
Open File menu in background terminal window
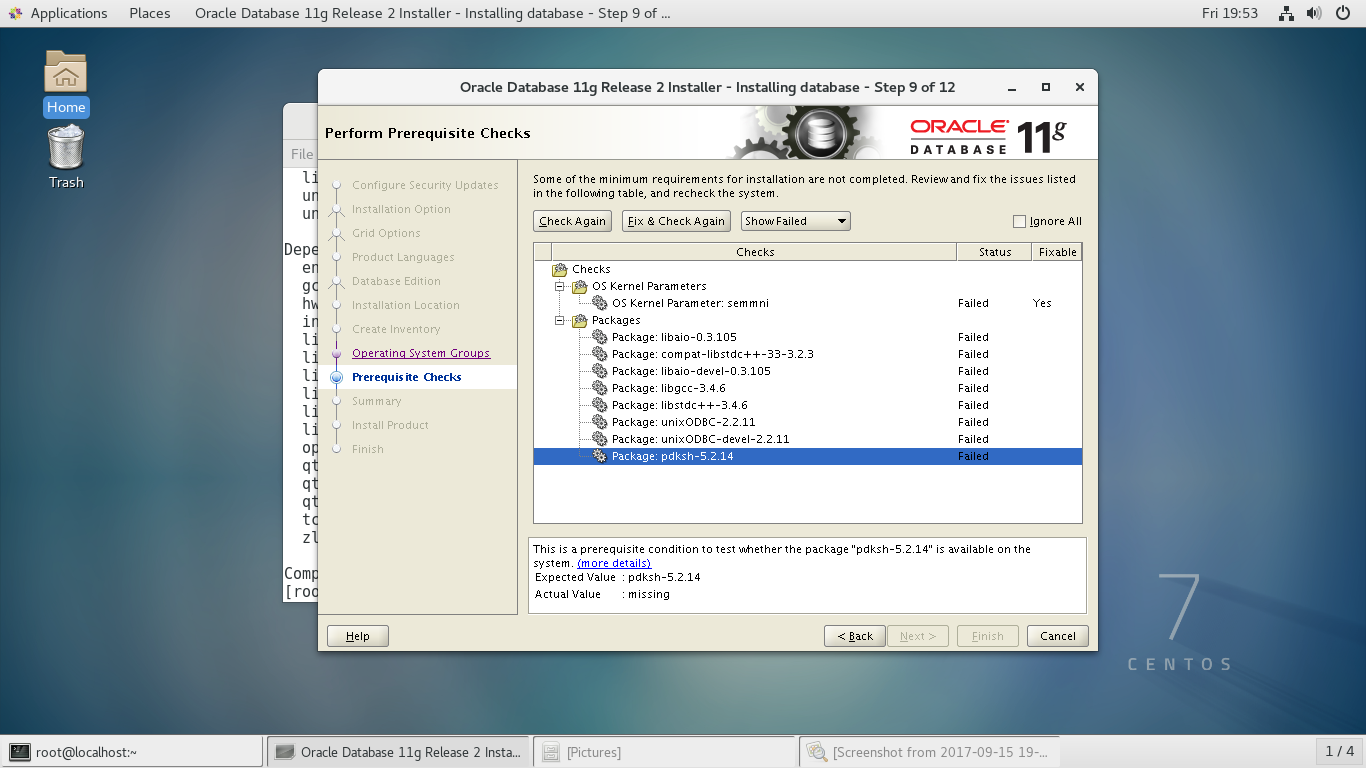[x=302, y=154]
